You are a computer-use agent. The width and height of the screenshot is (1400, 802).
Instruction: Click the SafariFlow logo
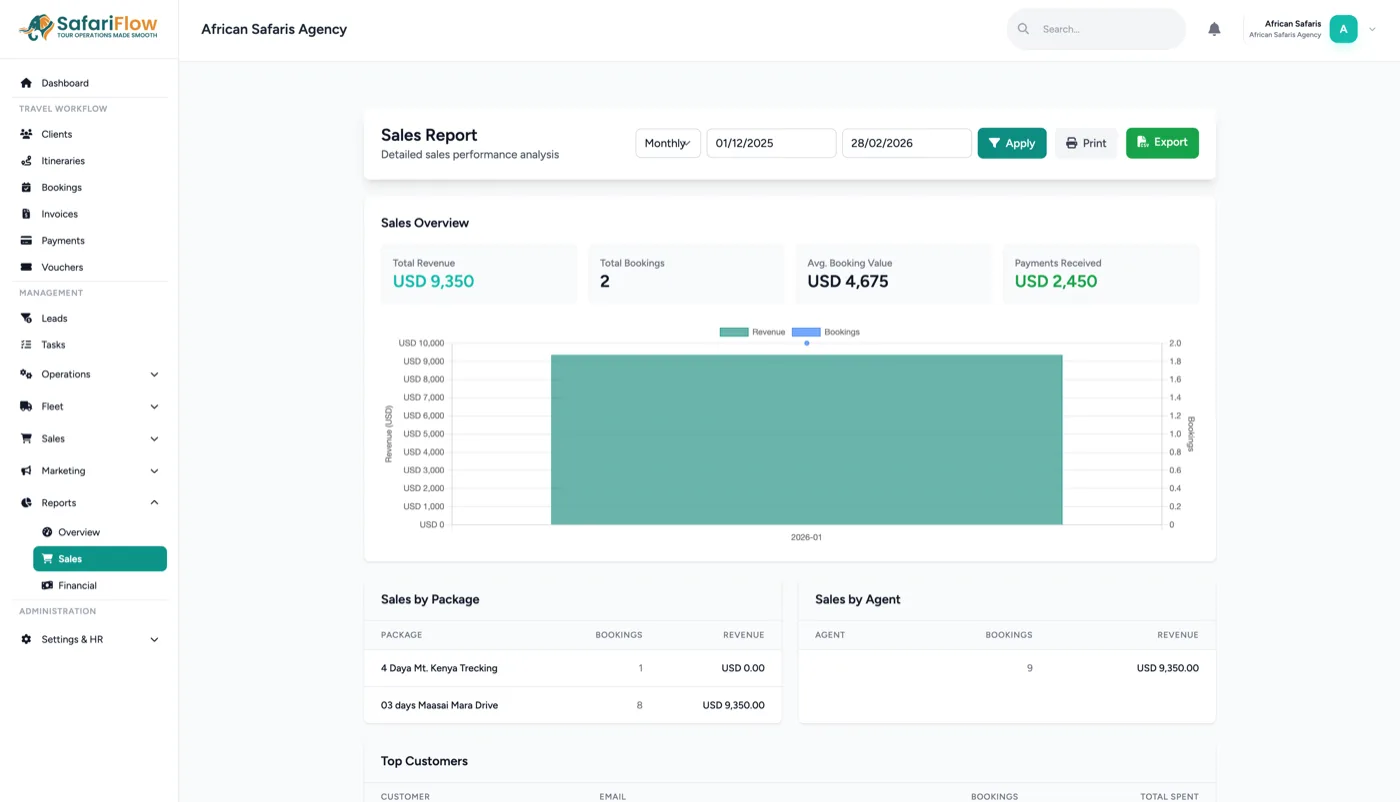click(88, 28)
